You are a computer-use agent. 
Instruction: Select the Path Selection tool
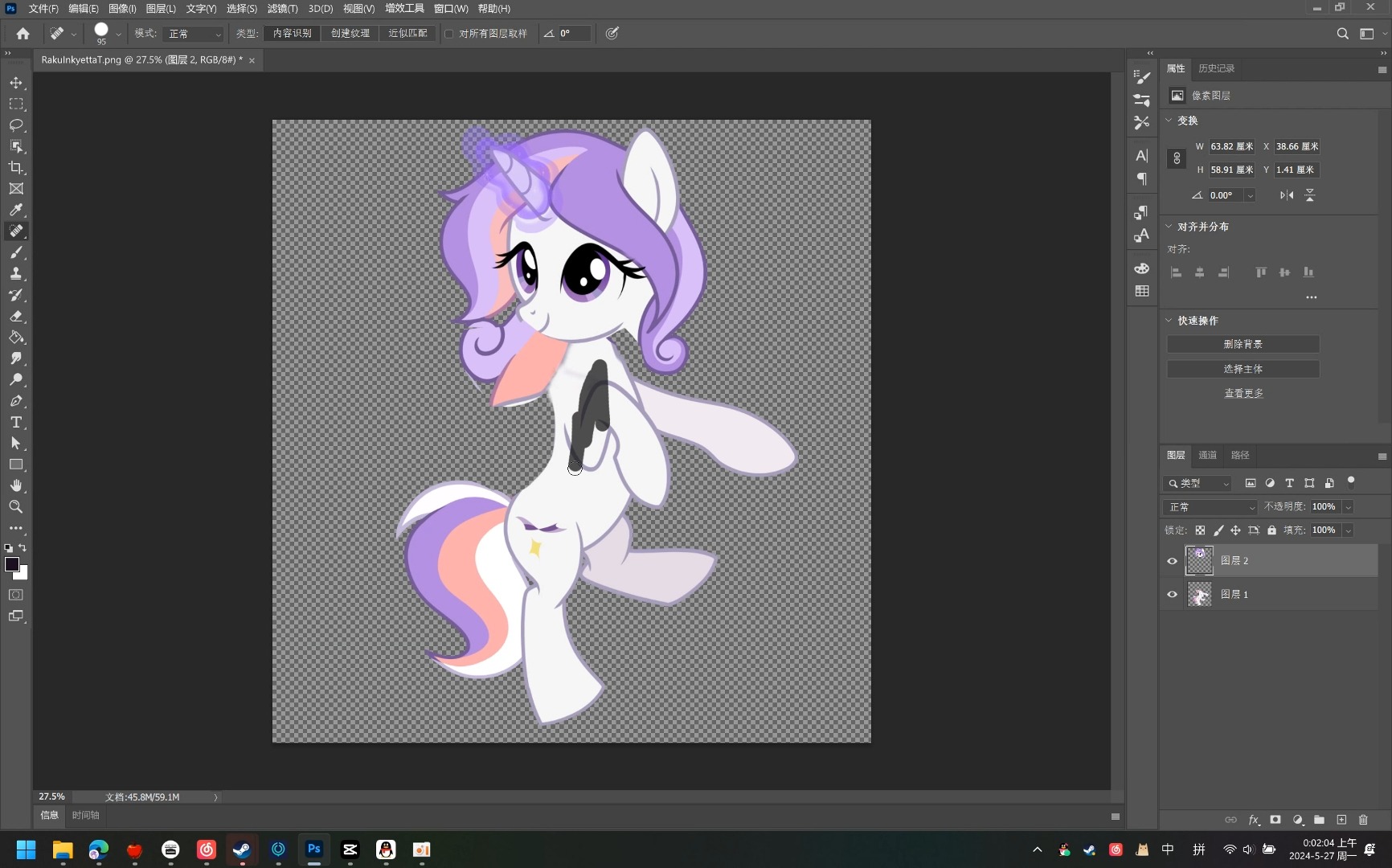[x=16, y=443]
